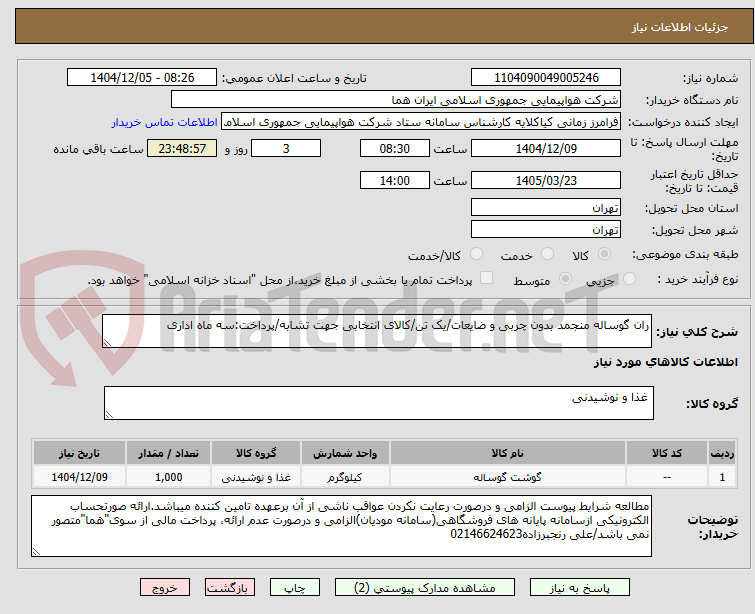Toggle the اسناد خزانه اسلامی payment checkbox
Image resolution: width=755 pixels, height=614 pixels.
[x=487, y=277]
